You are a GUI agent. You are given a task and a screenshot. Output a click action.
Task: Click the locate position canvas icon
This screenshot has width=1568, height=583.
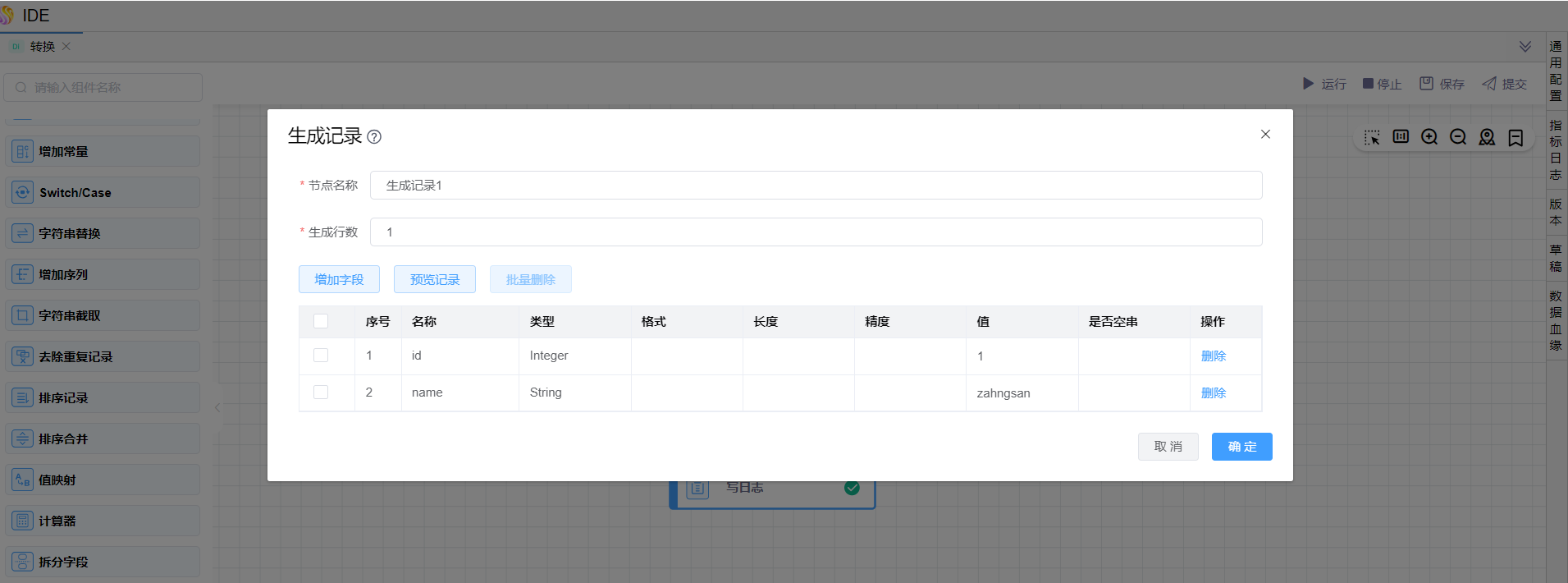tap(1487, 137)
